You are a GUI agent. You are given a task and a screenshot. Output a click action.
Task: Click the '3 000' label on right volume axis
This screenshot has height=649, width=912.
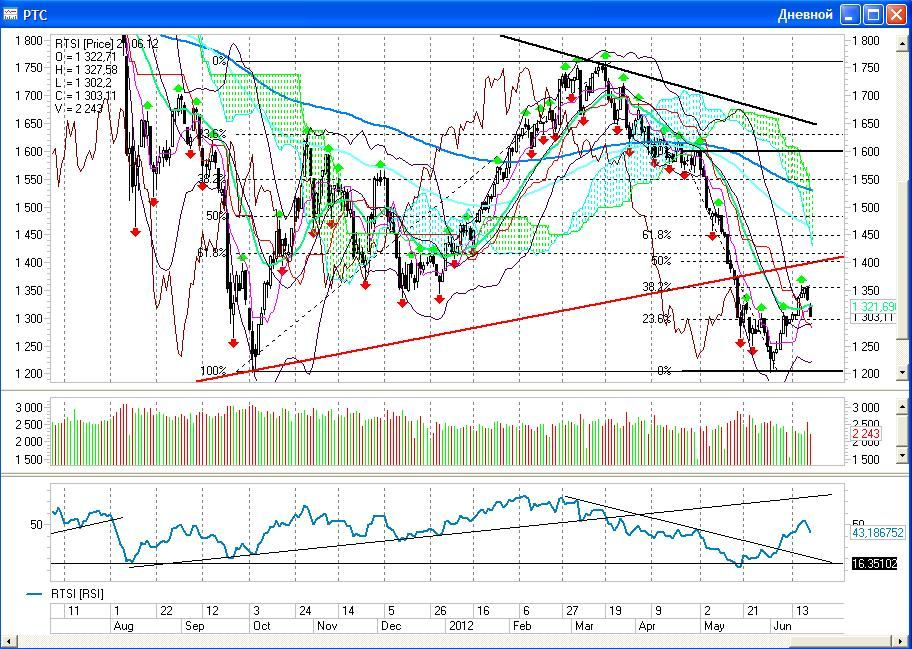865,407
